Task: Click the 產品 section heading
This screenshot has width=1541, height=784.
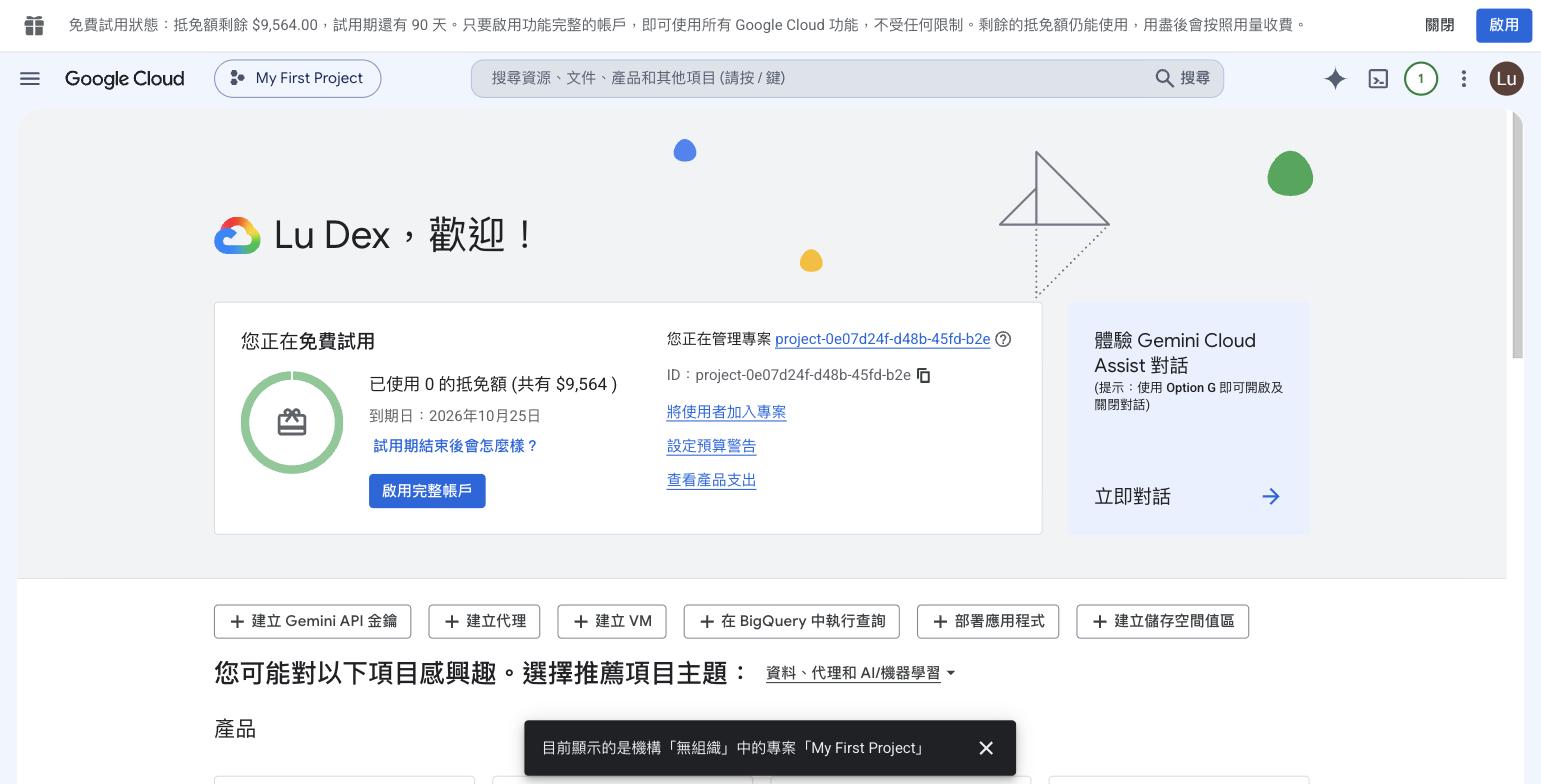Action: (x=235, y=729)
